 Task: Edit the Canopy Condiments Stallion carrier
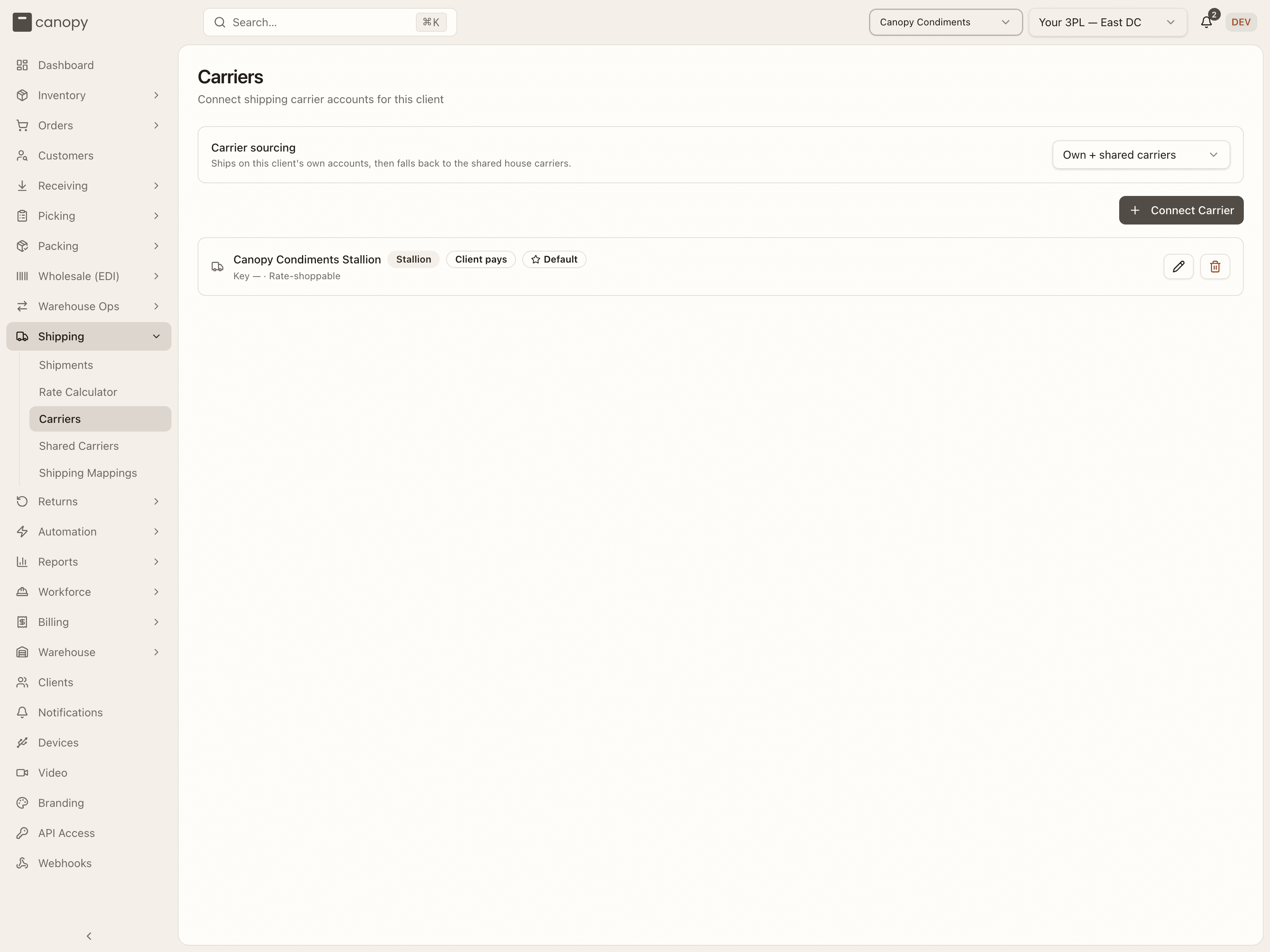pos(1178,267)
